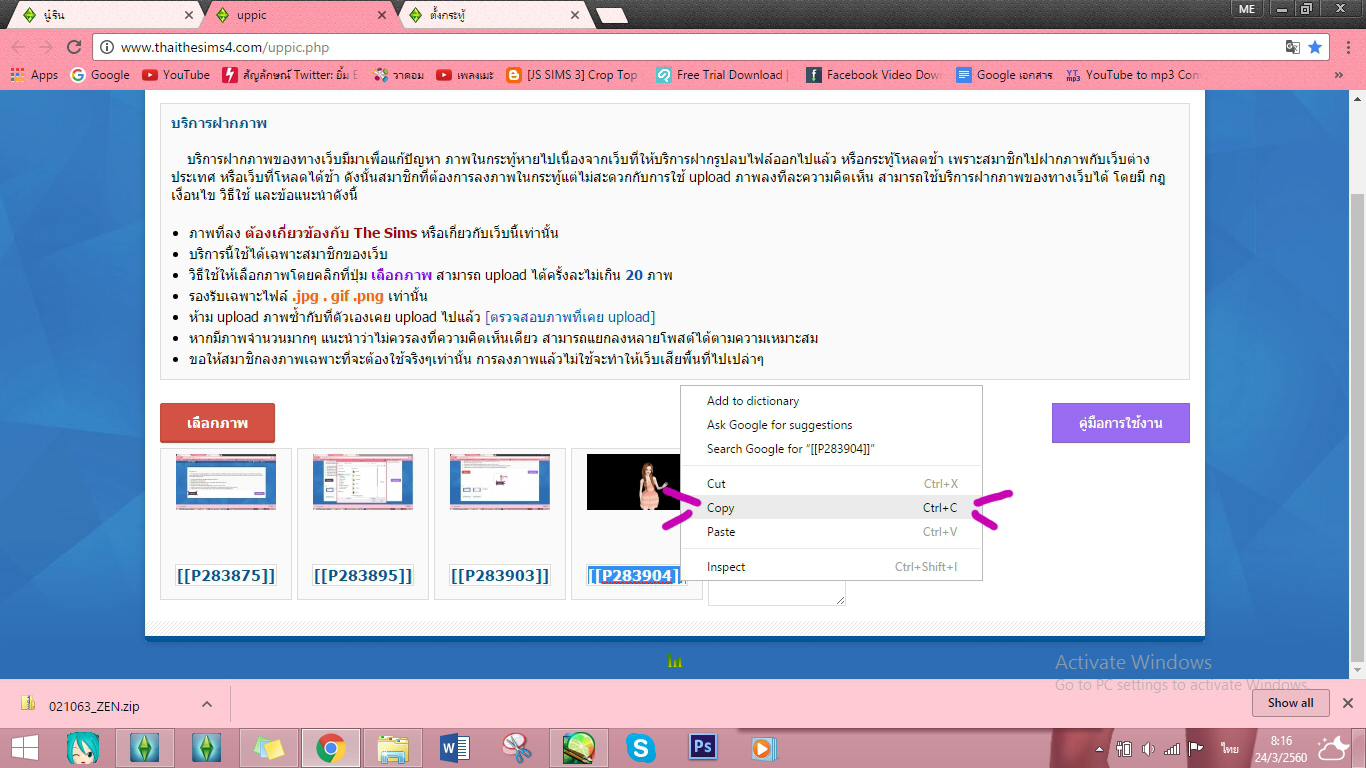Open the 021063_ZEN.zip download
This screenshot has height=768, width=1366.
[95, 705]
